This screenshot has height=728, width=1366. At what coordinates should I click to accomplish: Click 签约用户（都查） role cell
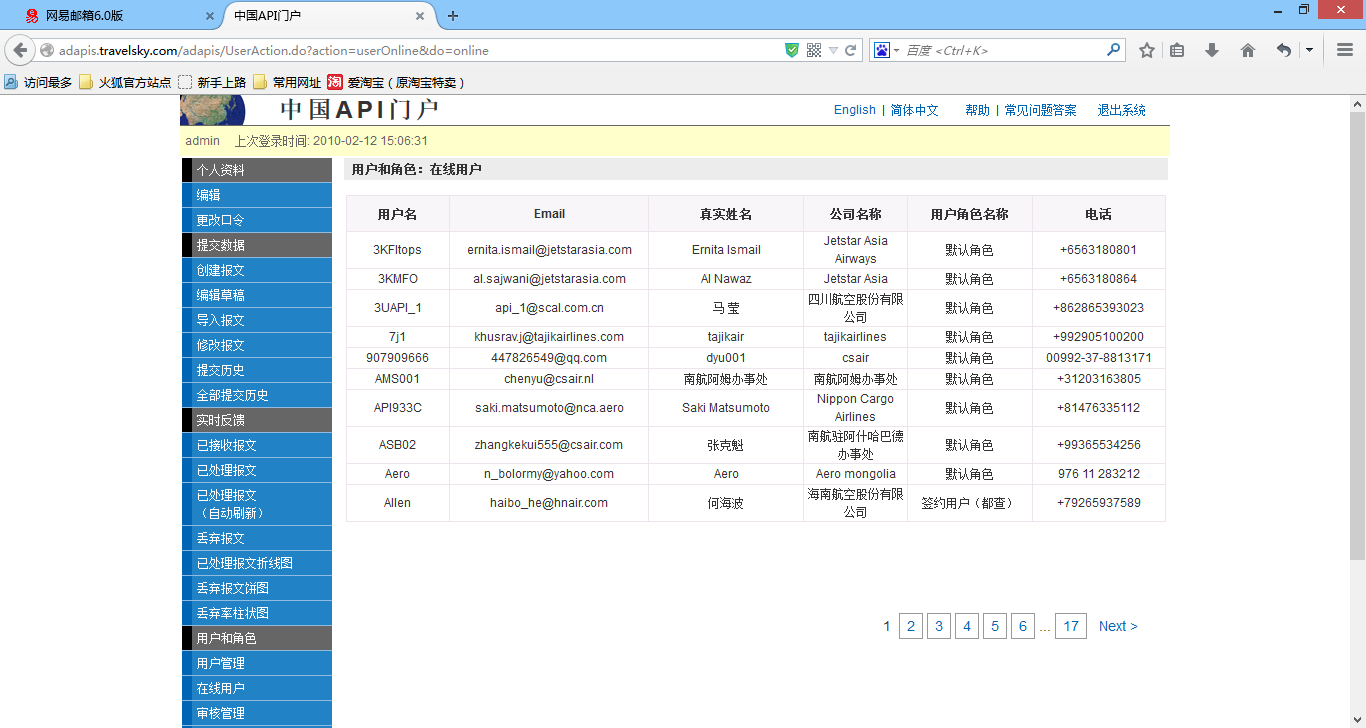(x=969, y=503)
